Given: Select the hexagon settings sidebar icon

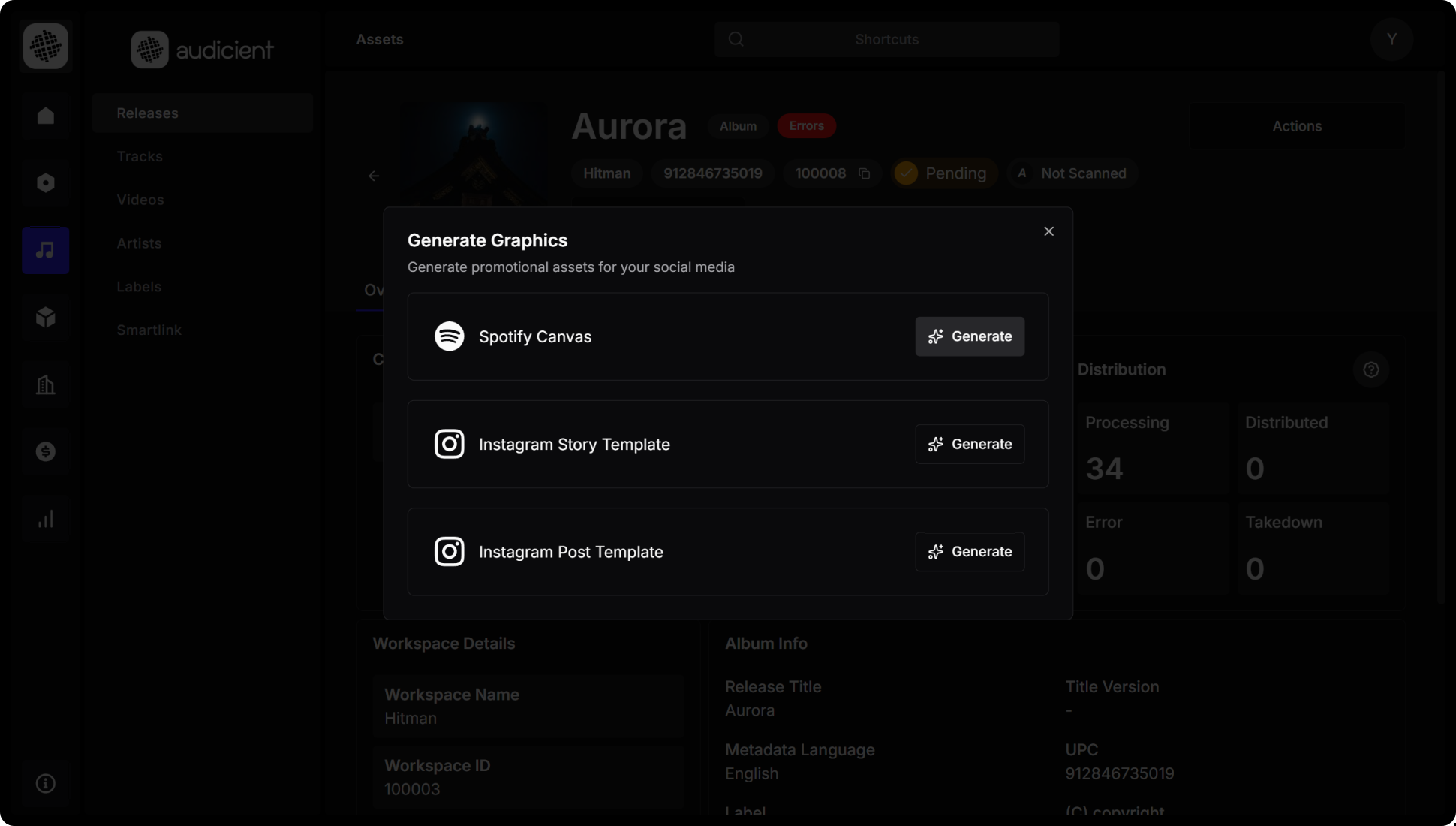Looking at the screenshot, I should click(x=45, y=182).
